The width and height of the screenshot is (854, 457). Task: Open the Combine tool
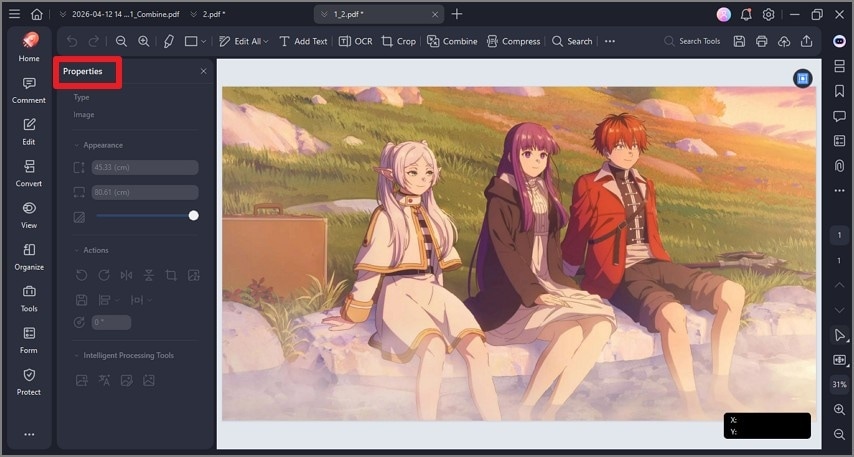452,41
